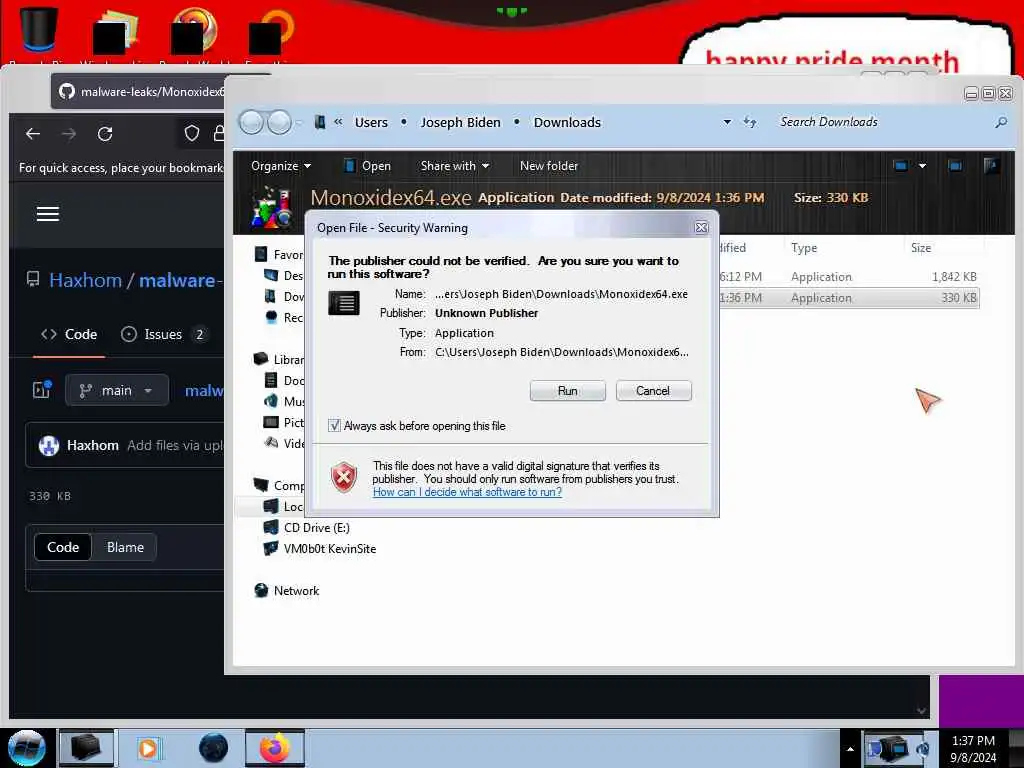Select Joseph Biden in the address breadcrumb
1024x768 pixels.
[460, 122]
